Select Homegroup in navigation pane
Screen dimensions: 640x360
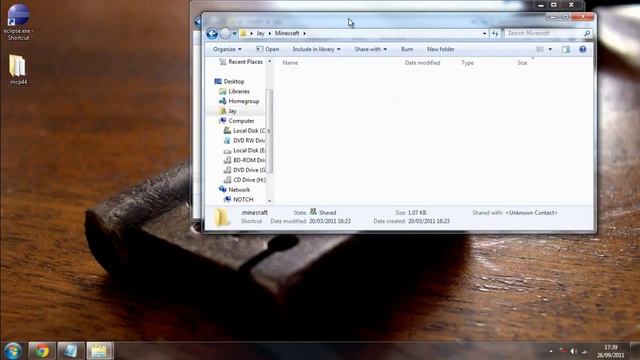point(239,101)
